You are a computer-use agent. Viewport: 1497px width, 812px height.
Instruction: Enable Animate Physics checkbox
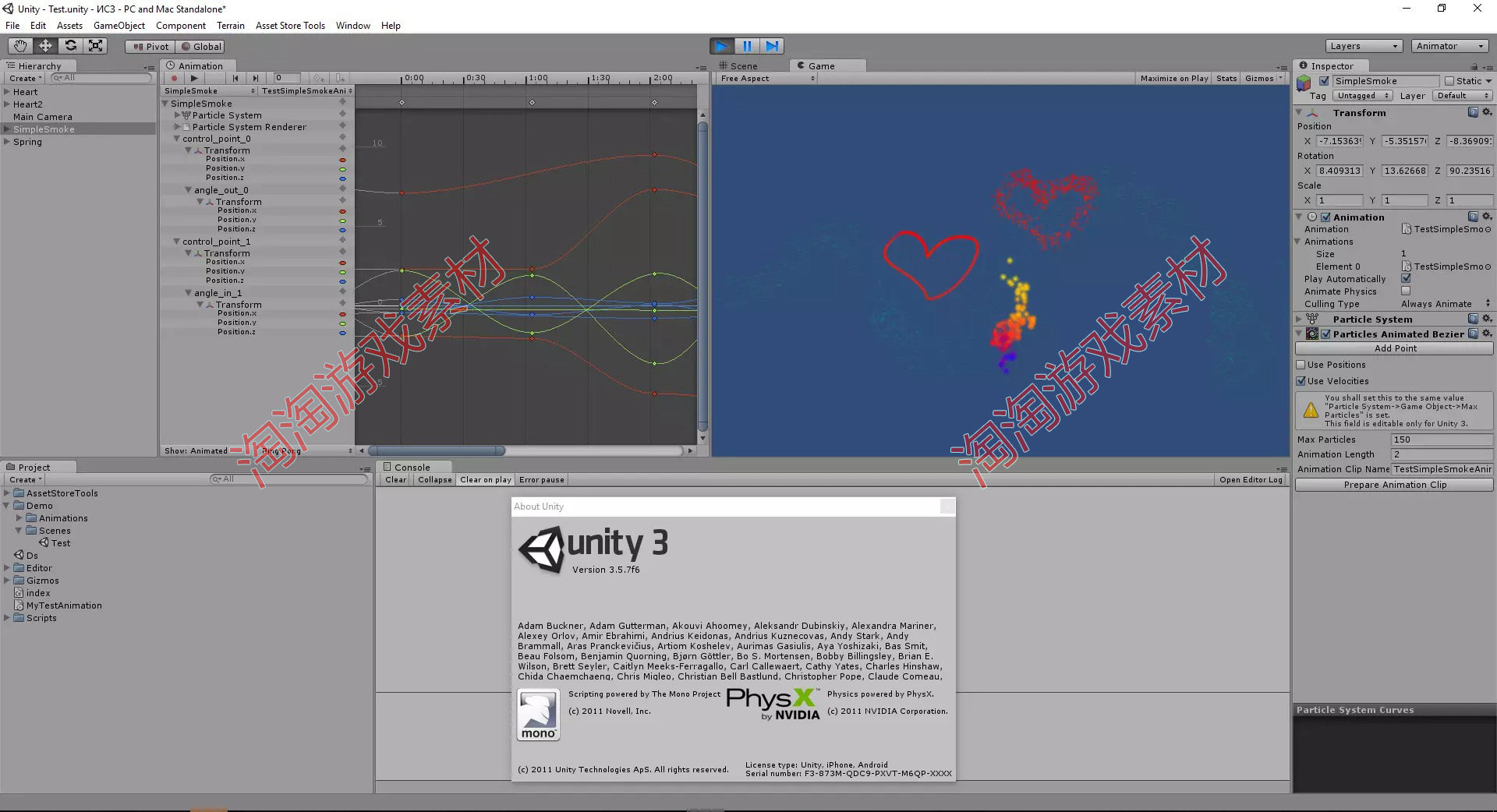[x=1406, y=291]
